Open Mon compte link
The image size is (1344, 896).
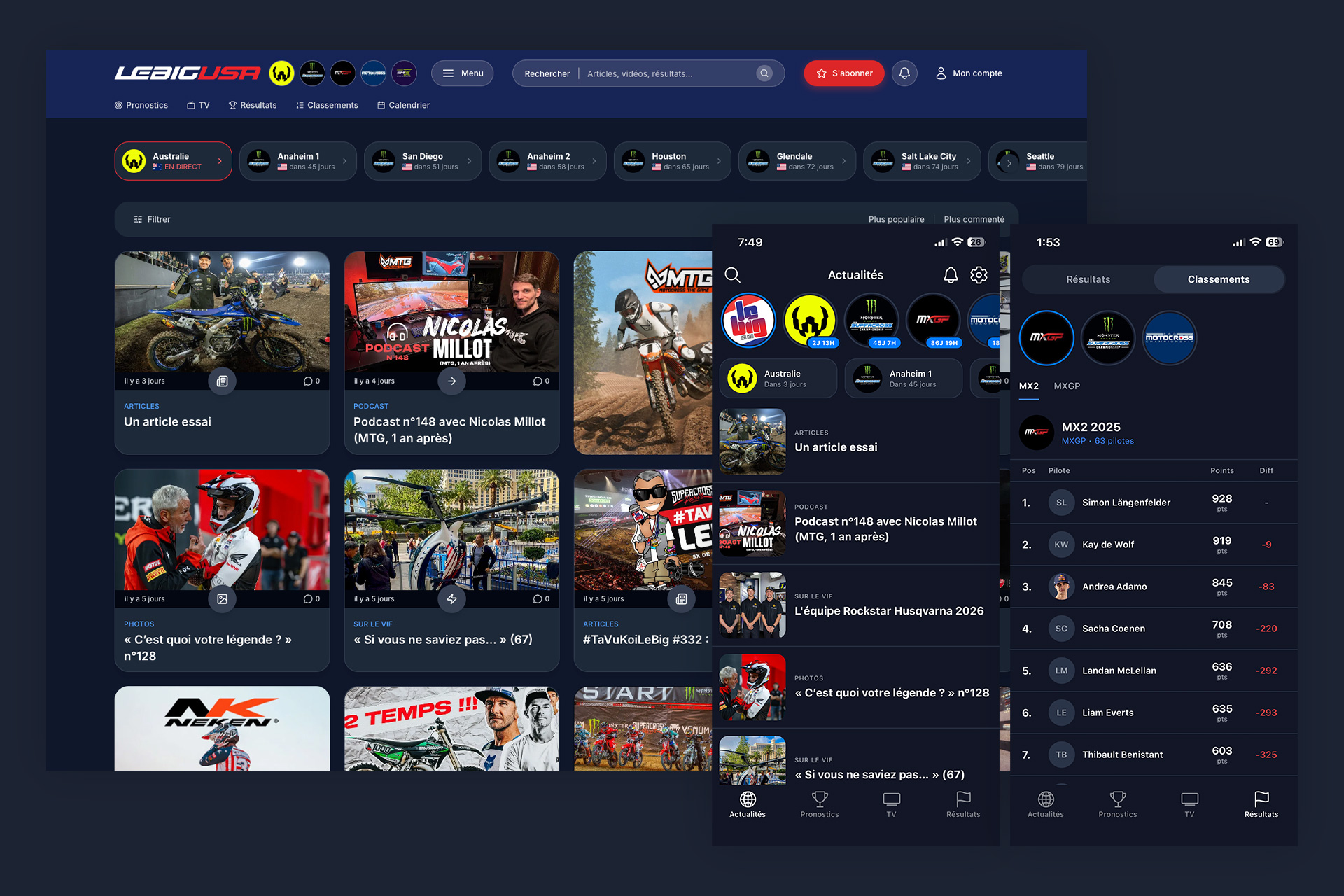click(969, 73)
